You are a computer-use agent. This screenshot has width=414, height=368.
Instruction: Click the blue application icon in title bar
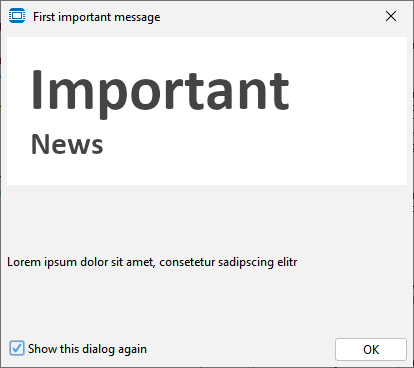coord(17,16)
